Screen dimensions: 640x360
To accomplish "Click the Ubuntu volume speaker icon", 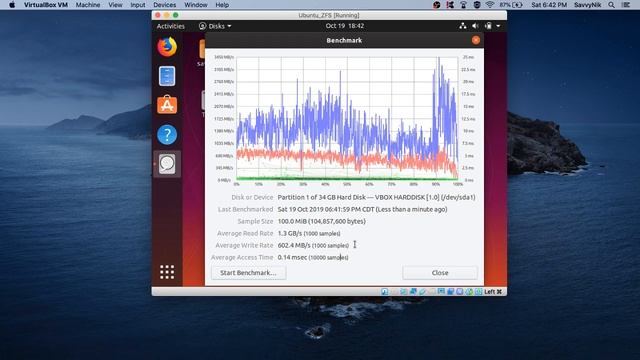I will tap(475, 26).
